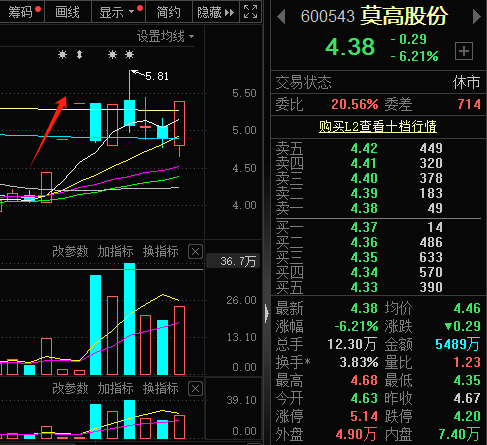This screenshot has width=487, height=445.
Task: Close the volume indicator panel
Action: [x=195, y=252]
